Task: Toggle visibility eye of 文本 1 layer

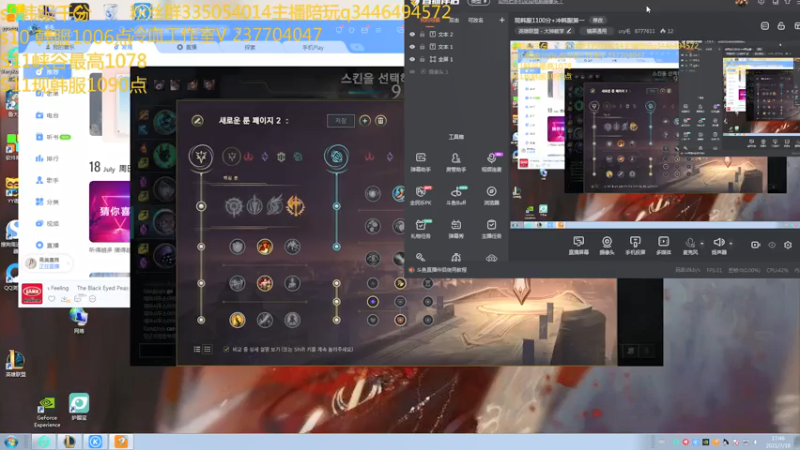Action: point(412,46)
